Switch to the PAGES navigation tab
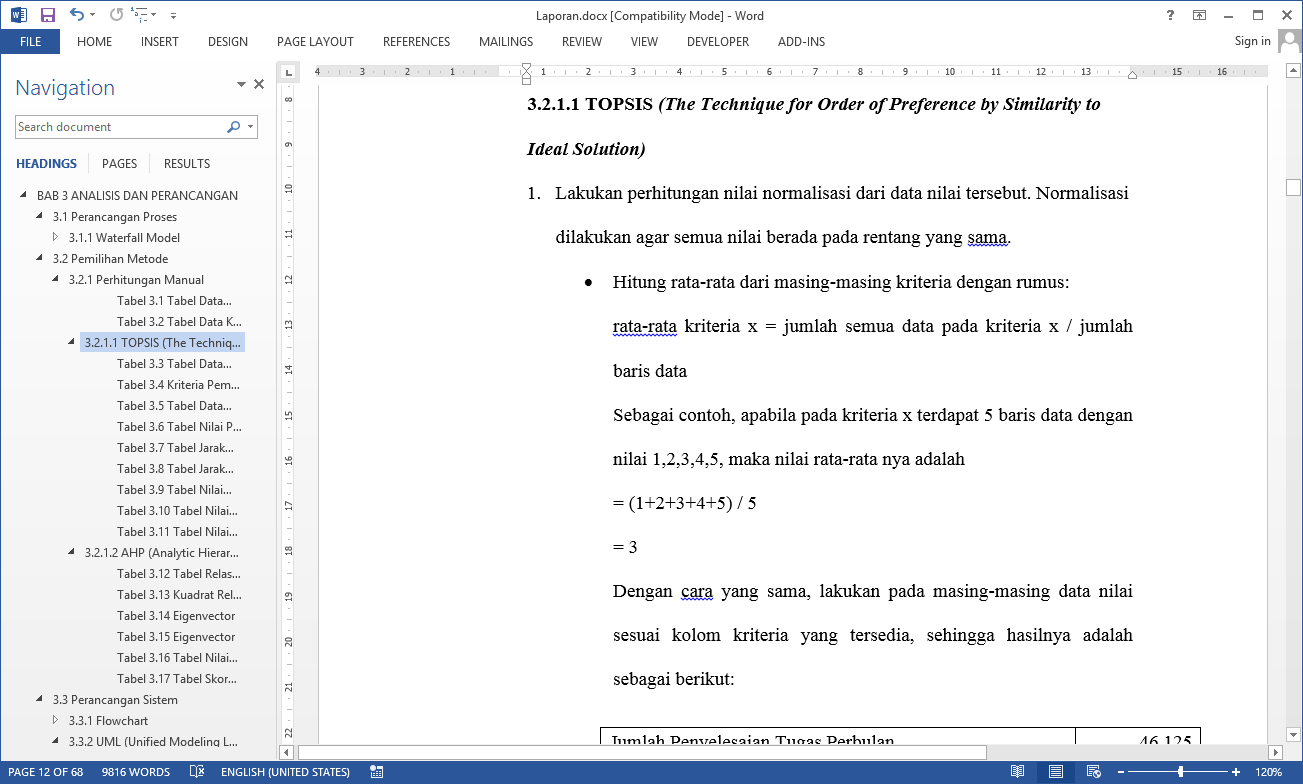The width and height of the screenshot is (1303, 784). pos(119,164)
